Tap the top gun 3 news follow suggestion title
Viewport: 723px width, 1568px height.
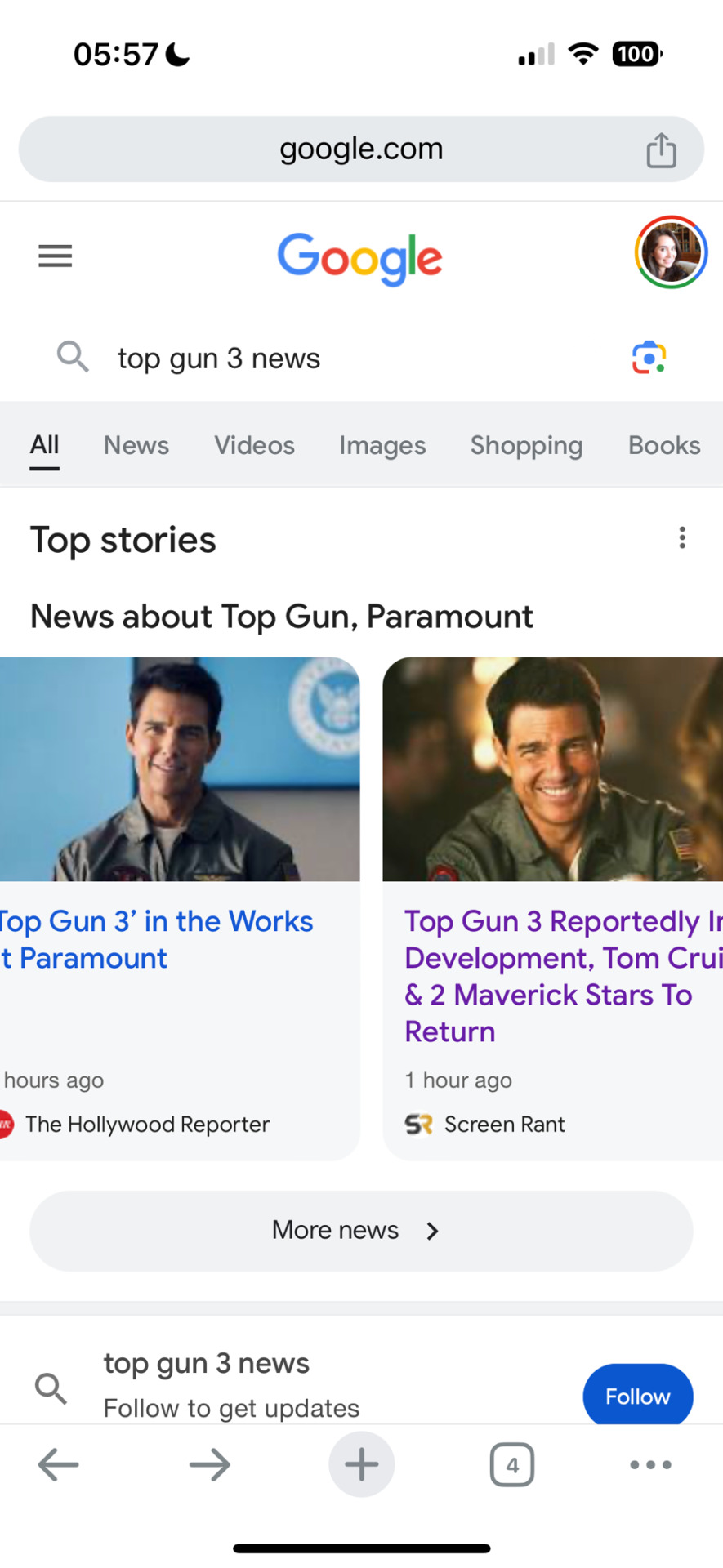(x=207, y=1363)
